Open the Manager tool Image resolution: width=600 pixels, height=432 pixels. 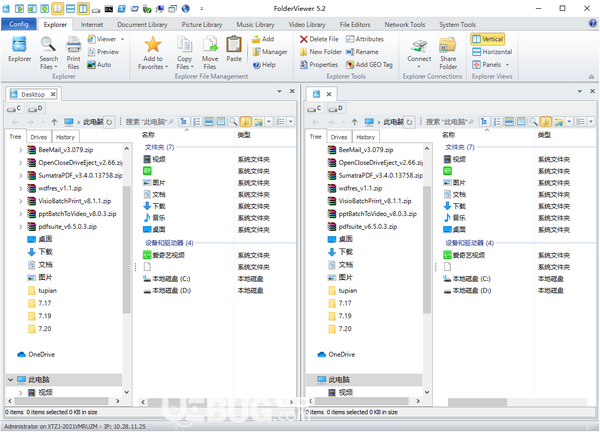click(x=270, y=52)
